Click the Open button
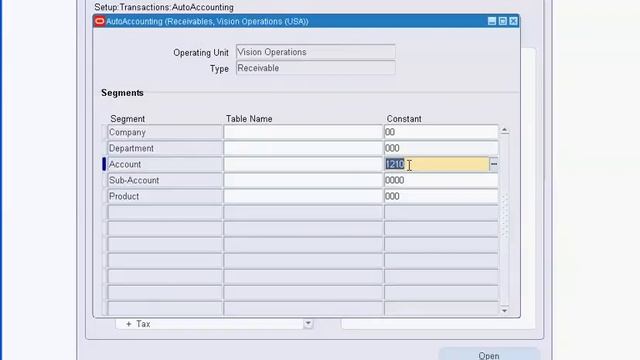The height and width of the screenshot is (360, 640). (x=489, y=355)
